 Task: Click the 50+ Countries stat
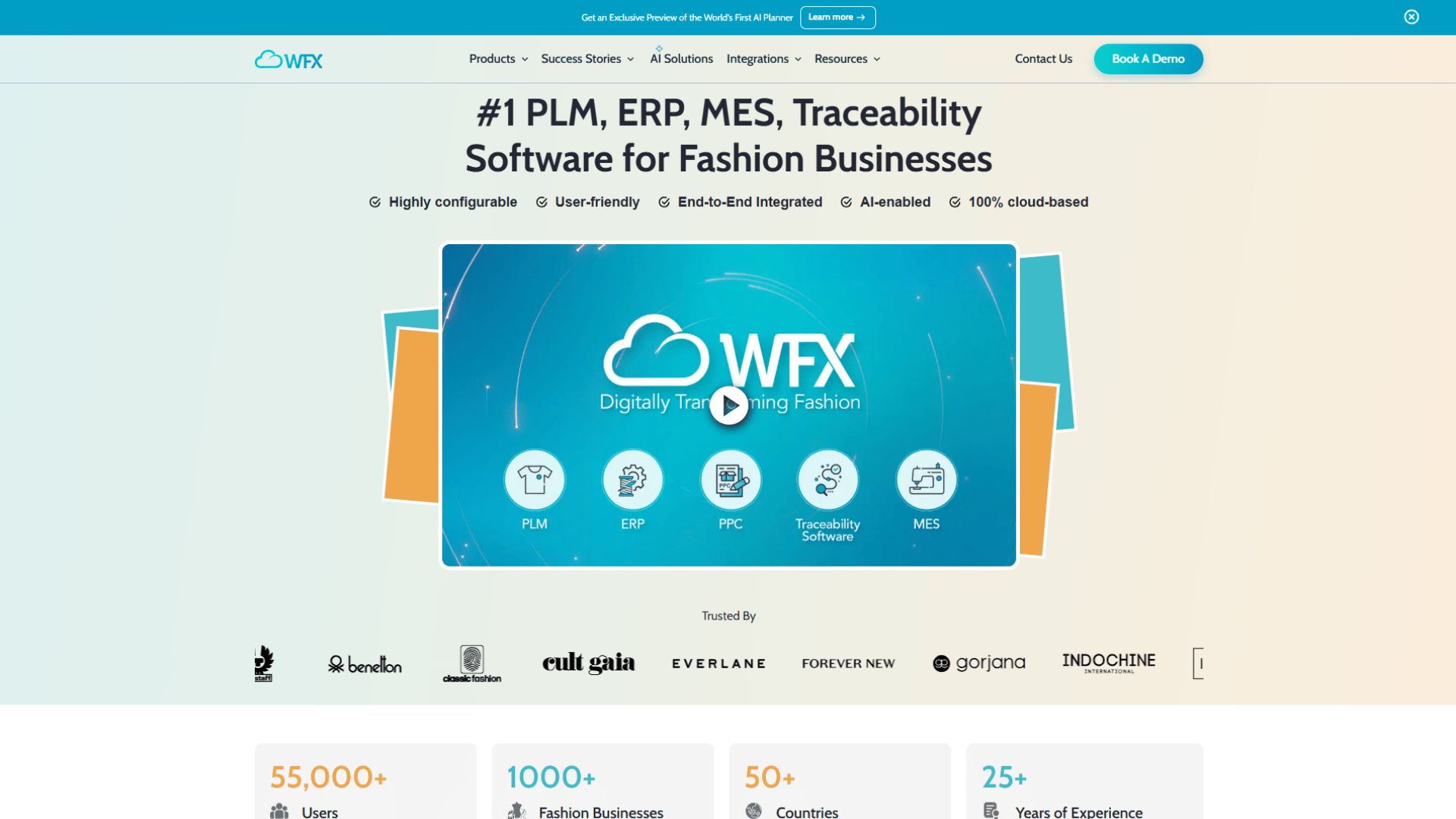tap(840, 781)
